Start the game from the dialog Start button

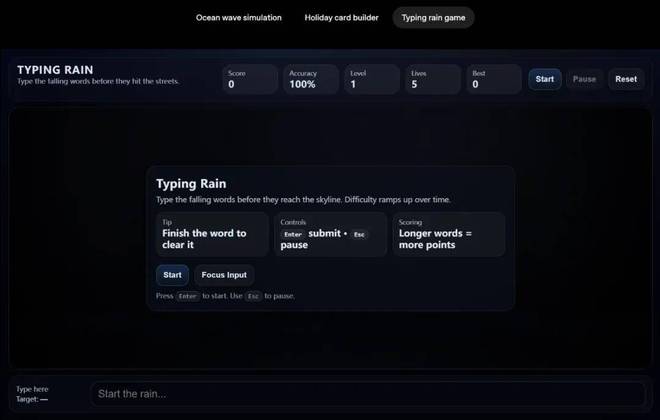tap(172, 275)
